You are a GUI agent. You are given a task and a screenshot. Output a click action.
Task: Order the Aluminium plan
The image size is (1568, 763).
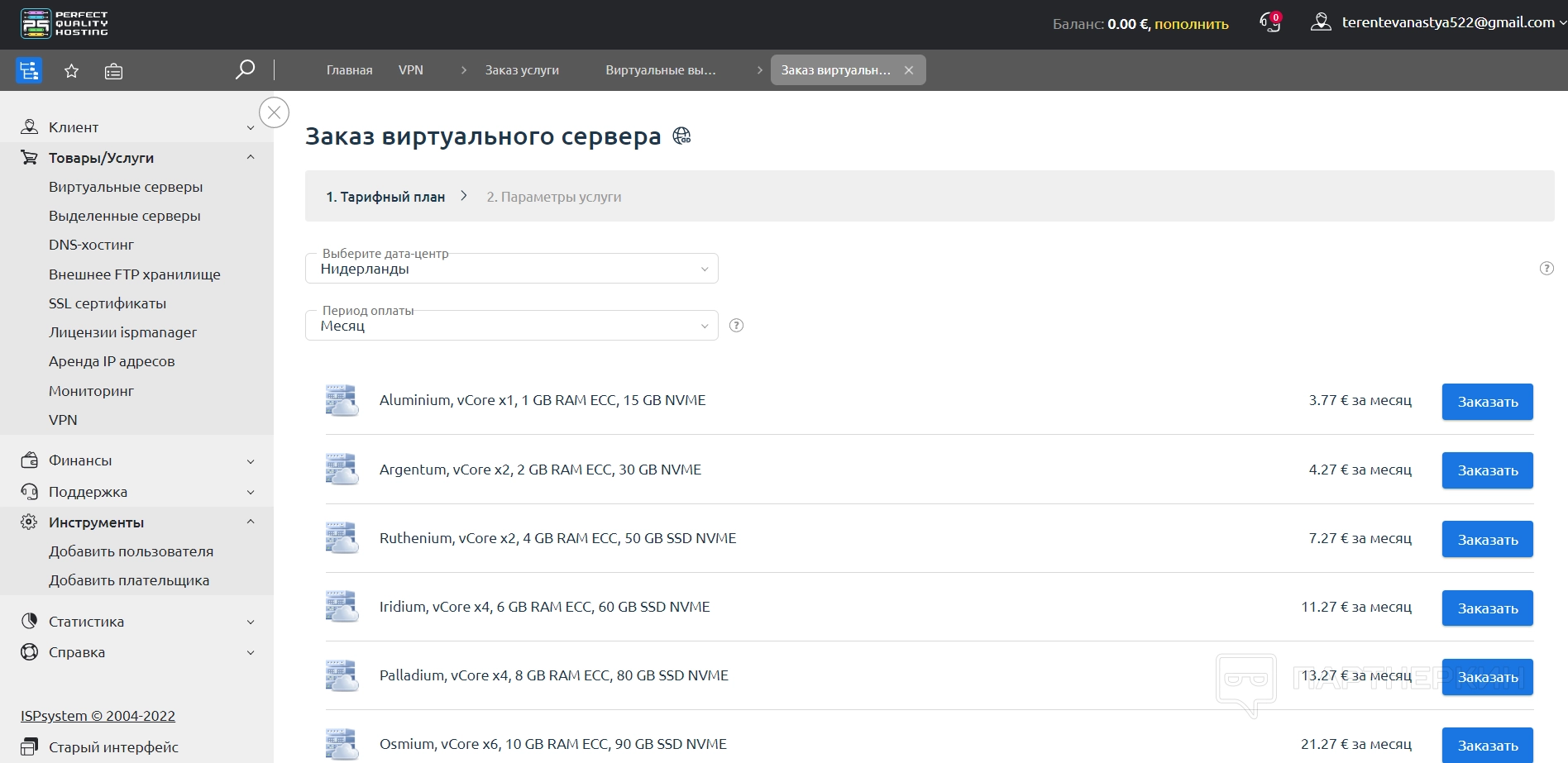pyautogui.click(x=1487, y=402)
